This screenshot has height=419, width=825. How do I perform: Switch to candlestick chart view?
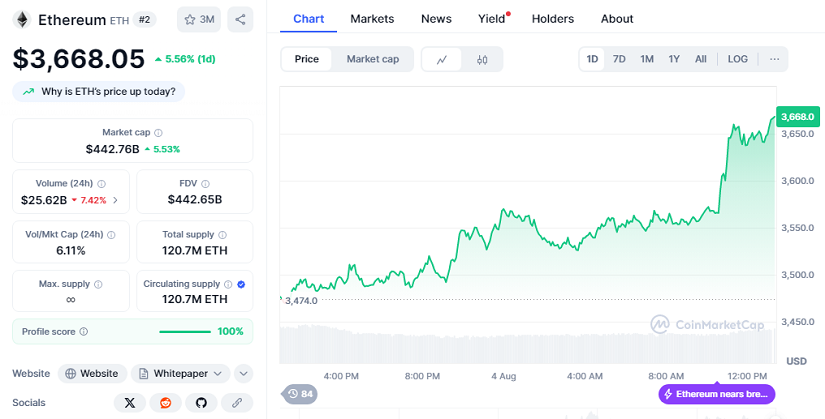point(482,59)
